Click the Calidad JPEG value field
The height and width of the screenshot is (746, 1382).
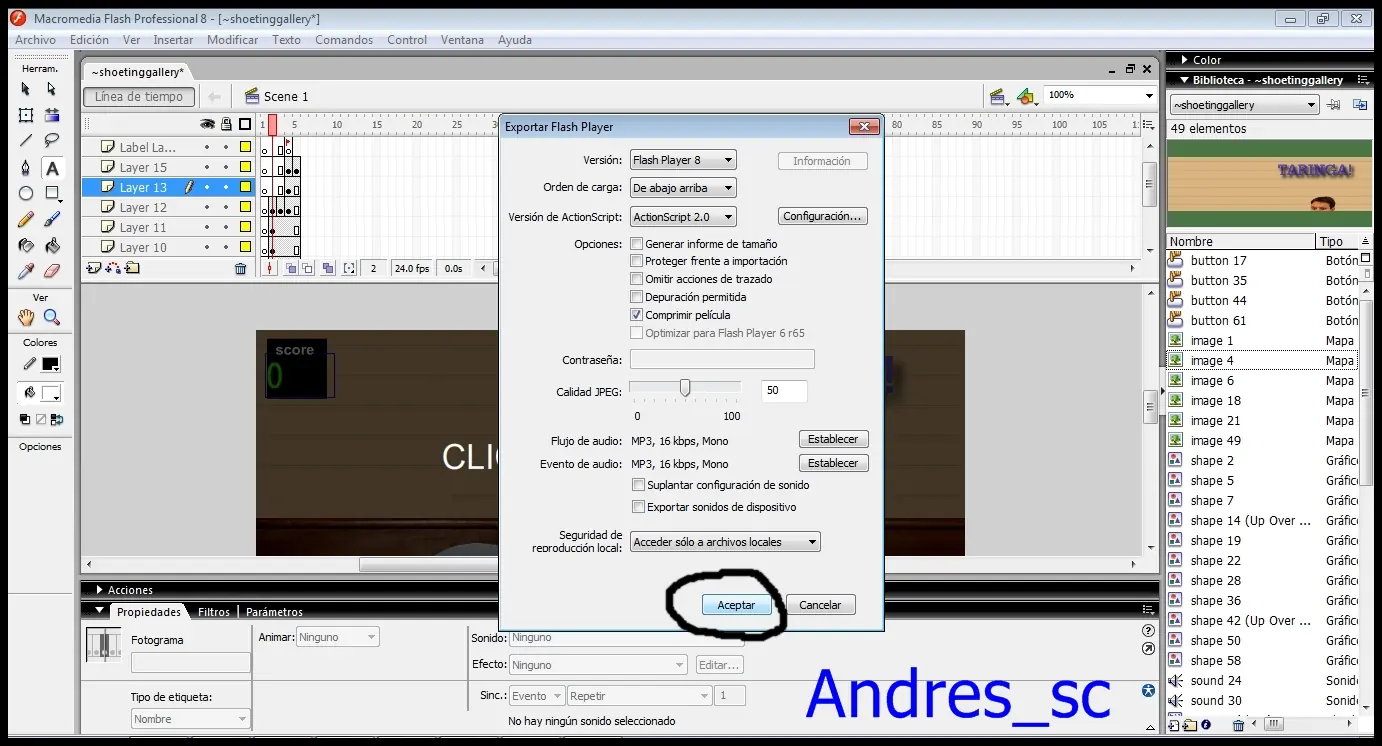(x=784, y=391)
